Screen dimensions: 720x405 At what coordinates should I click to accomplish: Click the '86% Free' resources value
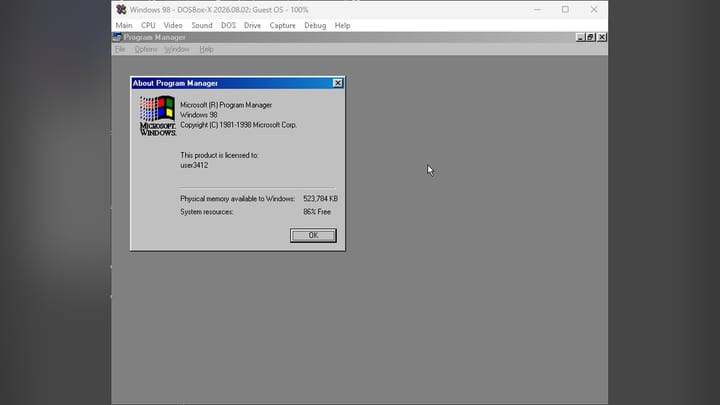317,212
